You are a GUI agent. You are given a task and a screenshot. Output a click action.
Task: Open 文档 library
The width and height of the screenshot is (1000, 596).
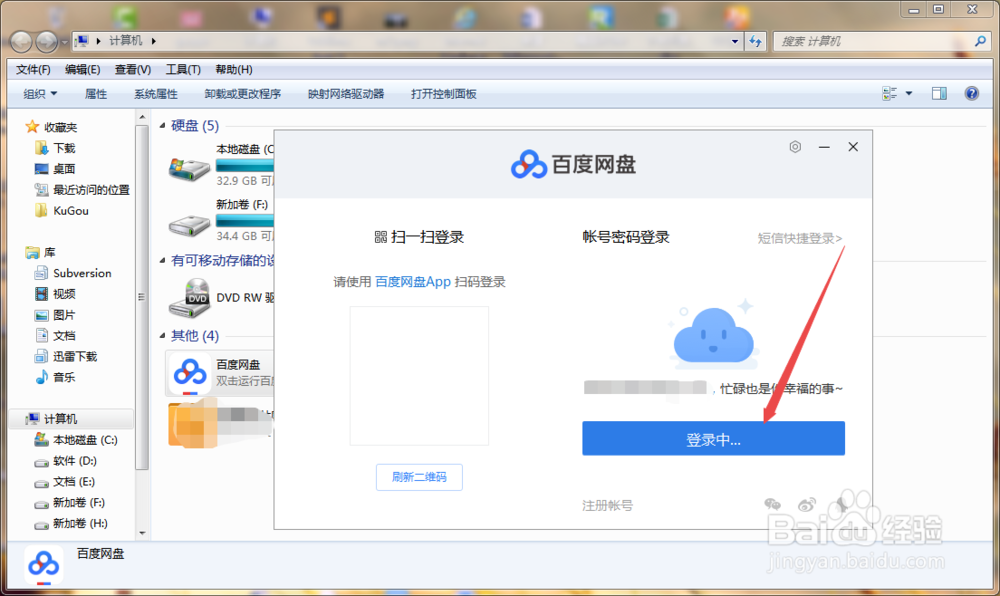coord(64,336)
